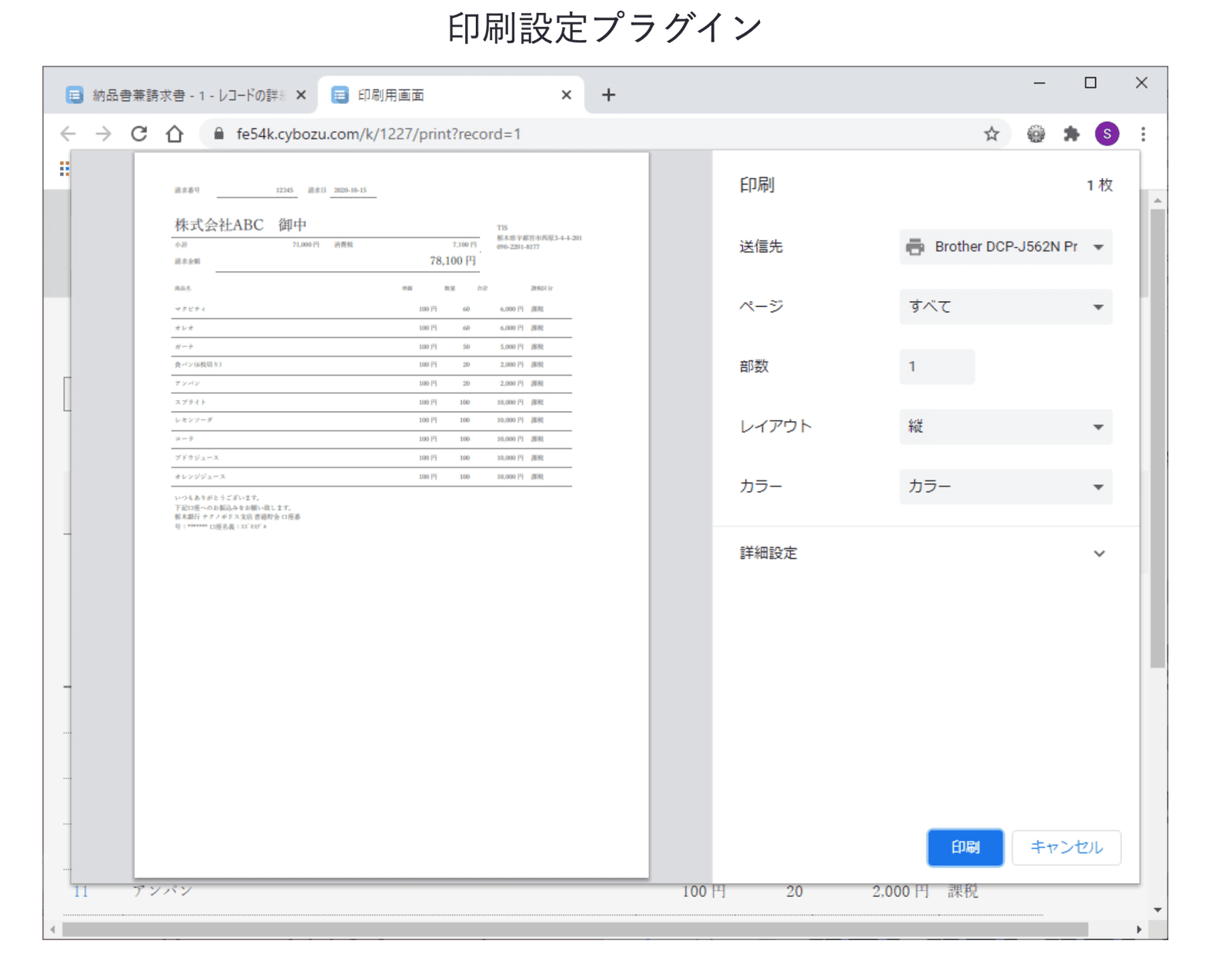Open the purple S profile avatar
This screenshot has width=1232, height=954.
pyautogui.click(x=1107, y=134)
